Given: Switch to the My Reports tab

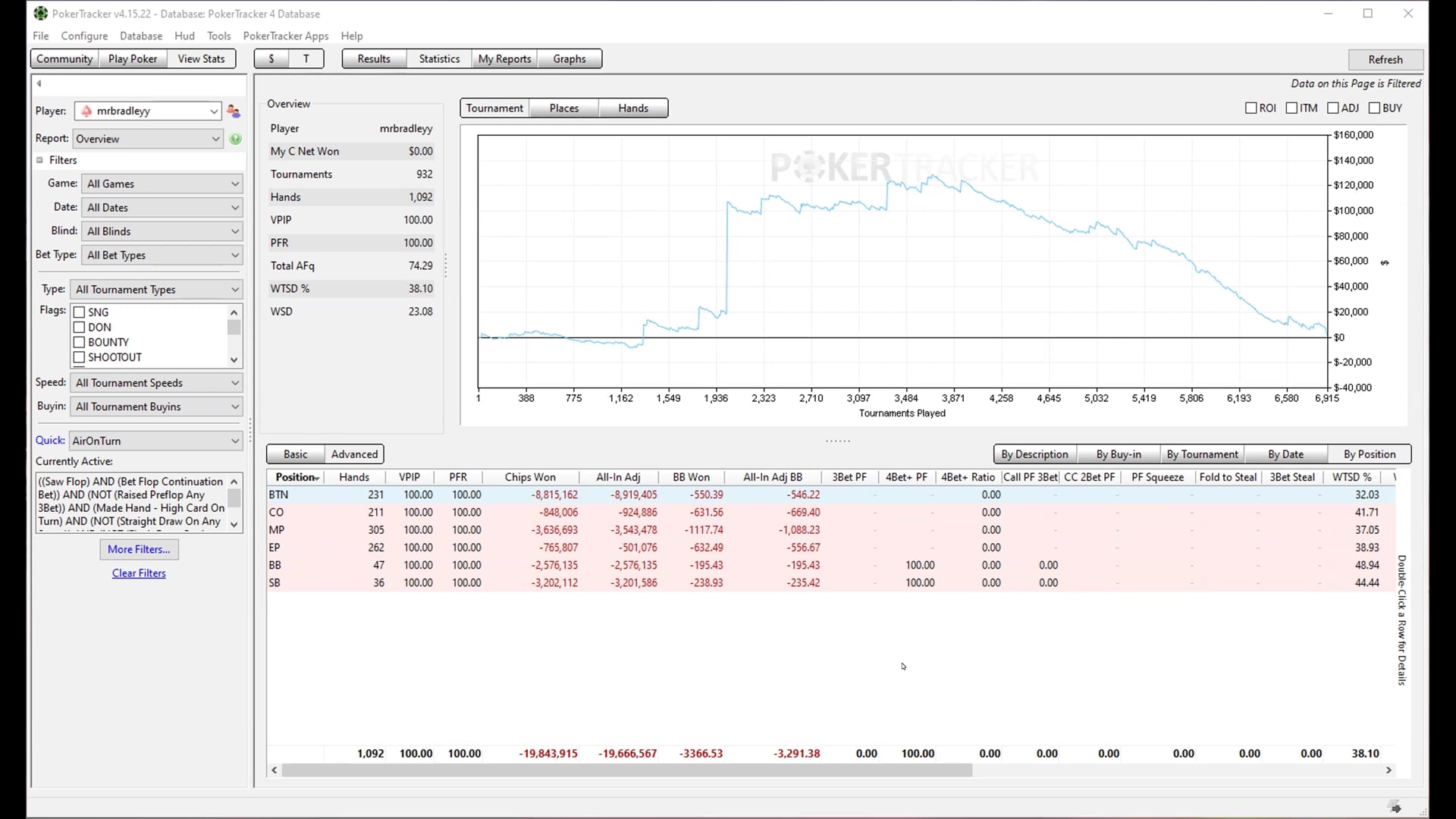Looking at the screenshot, I should click(504, 59).
